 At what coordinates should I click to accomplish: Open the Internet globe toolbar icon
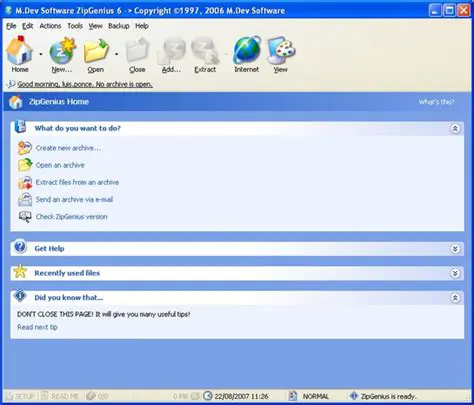[x=247, y=50]
